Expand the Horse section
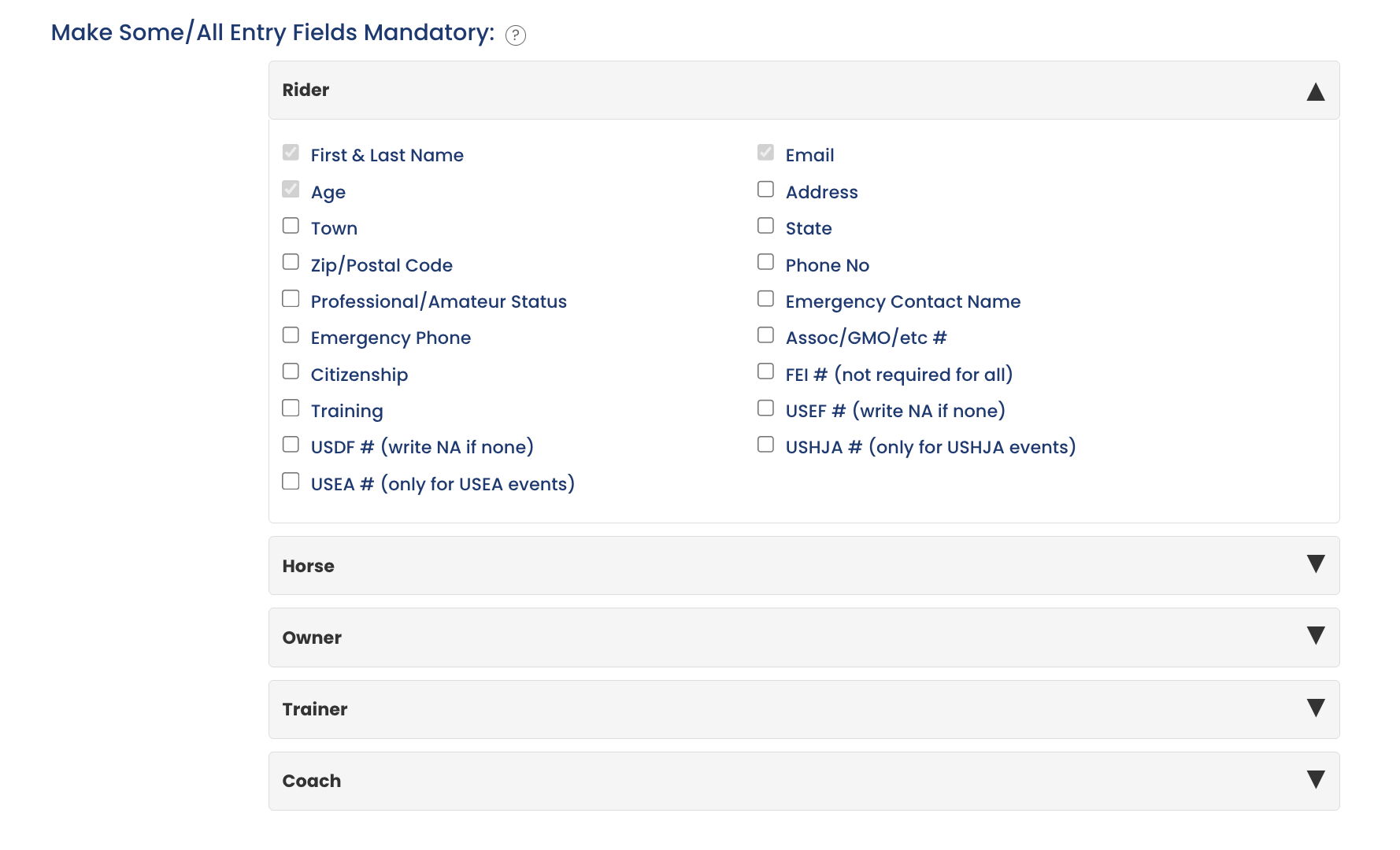The image size is (1400, 850). click(1315, 564)
